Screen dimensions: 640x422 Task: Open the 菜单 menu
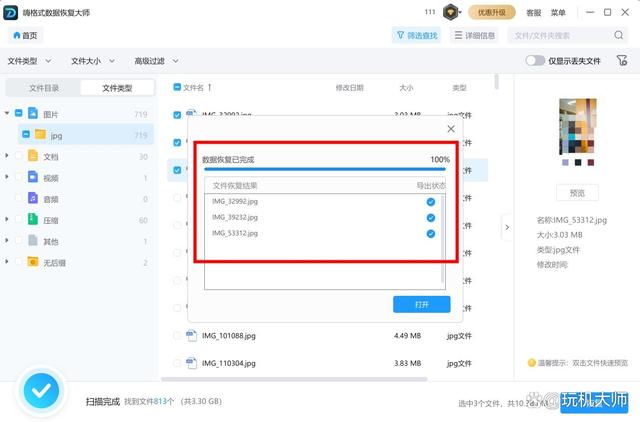click(x=558, y=13)
